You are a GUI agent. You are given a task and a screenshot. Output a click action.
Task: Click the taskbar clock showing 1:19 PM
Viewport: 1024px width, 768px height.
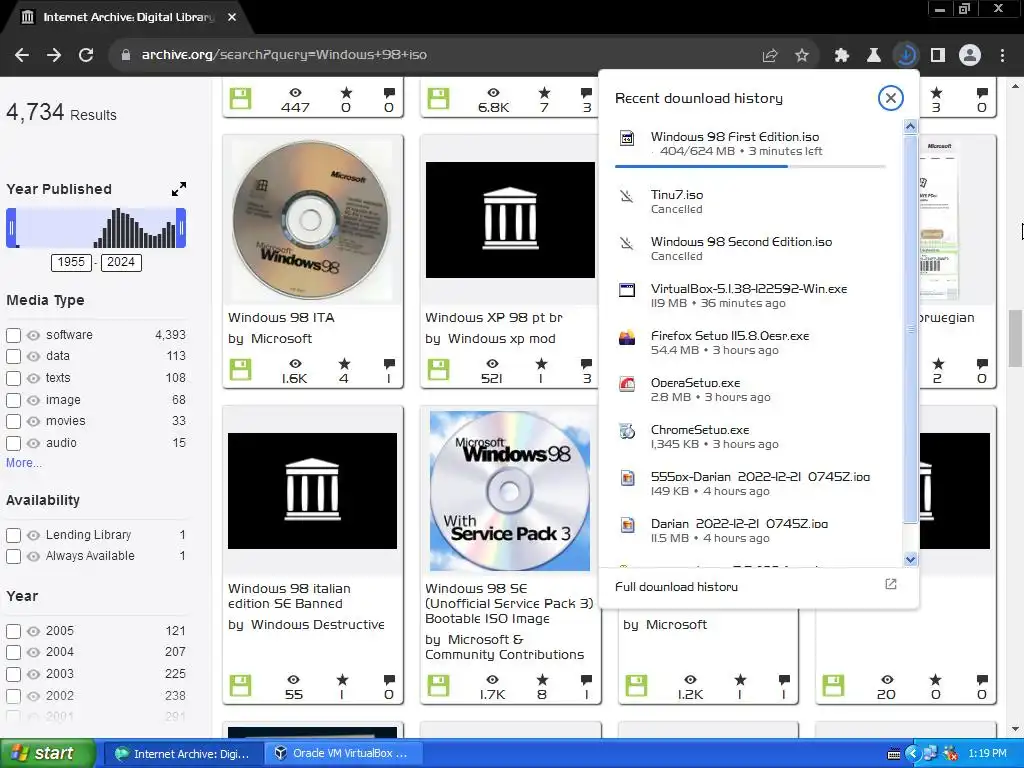[x=987, y=754]
